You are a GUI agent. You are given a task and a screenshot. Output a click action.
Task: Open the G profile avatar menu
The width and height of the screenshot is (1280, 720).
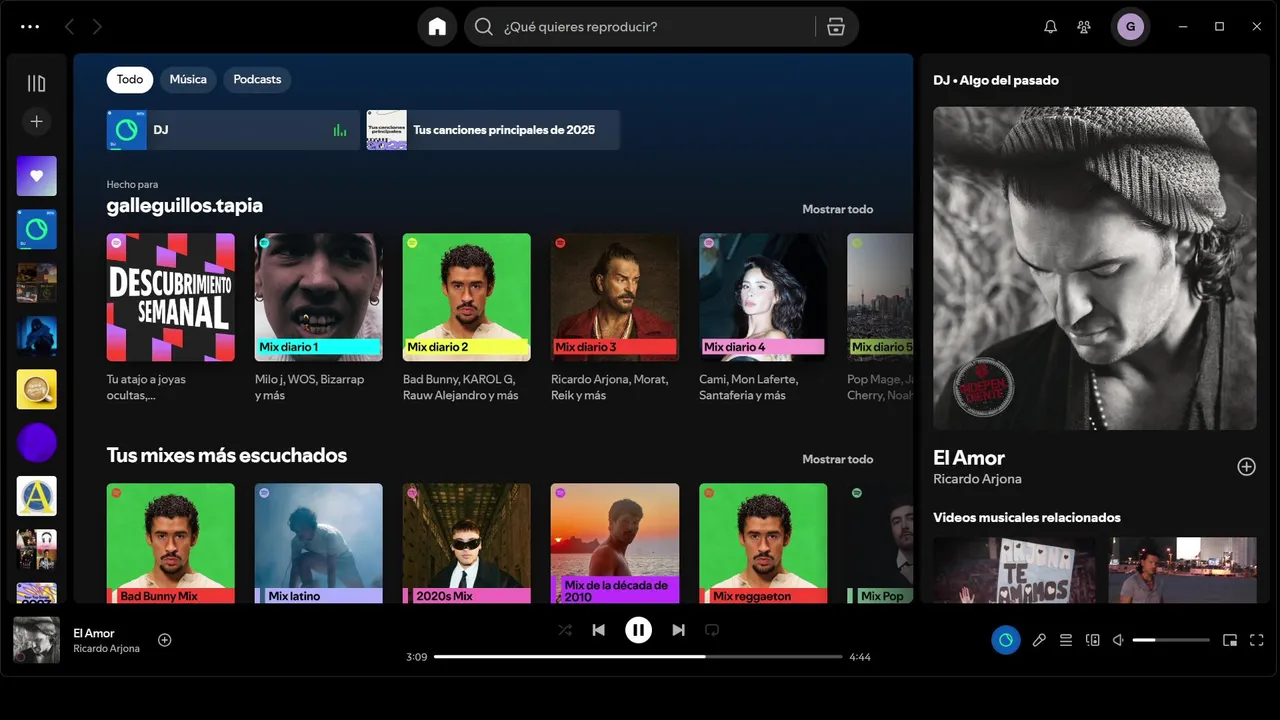[1130, 27]
